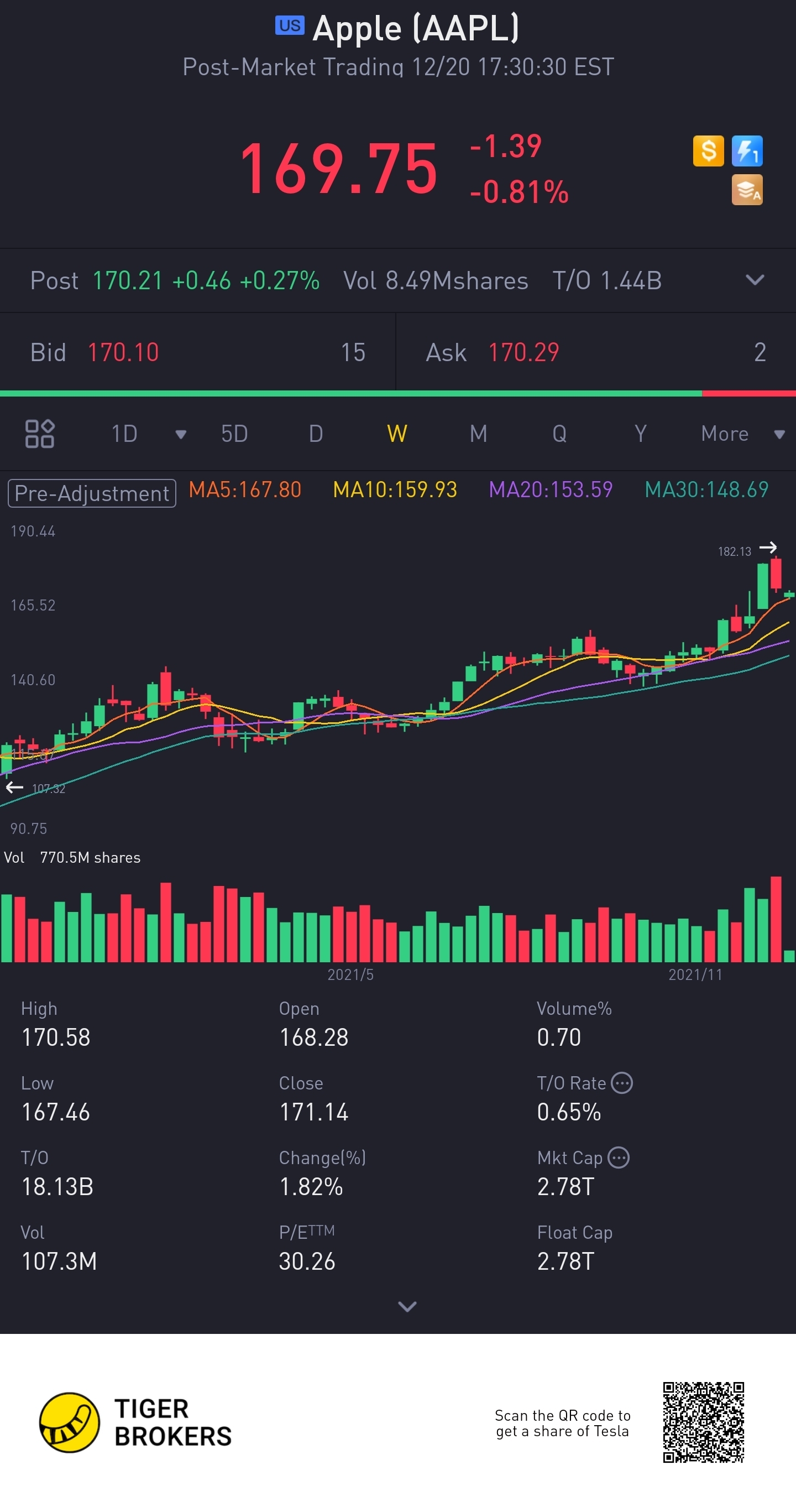796x1512 pixels.
Task: Tap the 90.75 price axis label
Action: click(28, 829)
